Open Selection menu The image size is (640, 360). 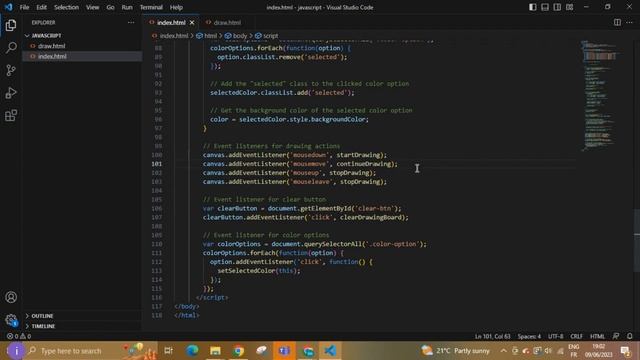click(67, 7)
